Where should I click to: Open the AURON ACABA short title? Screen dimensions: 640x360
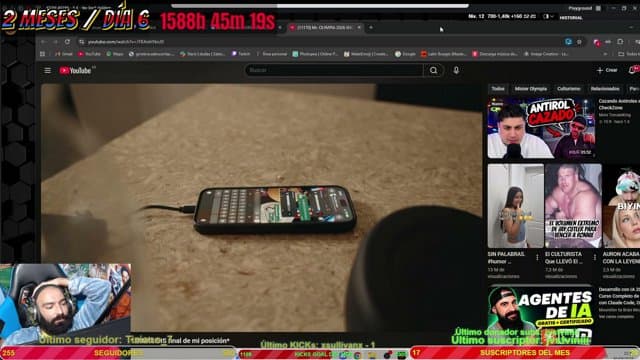pyautogui.click(x=621, y=258)
